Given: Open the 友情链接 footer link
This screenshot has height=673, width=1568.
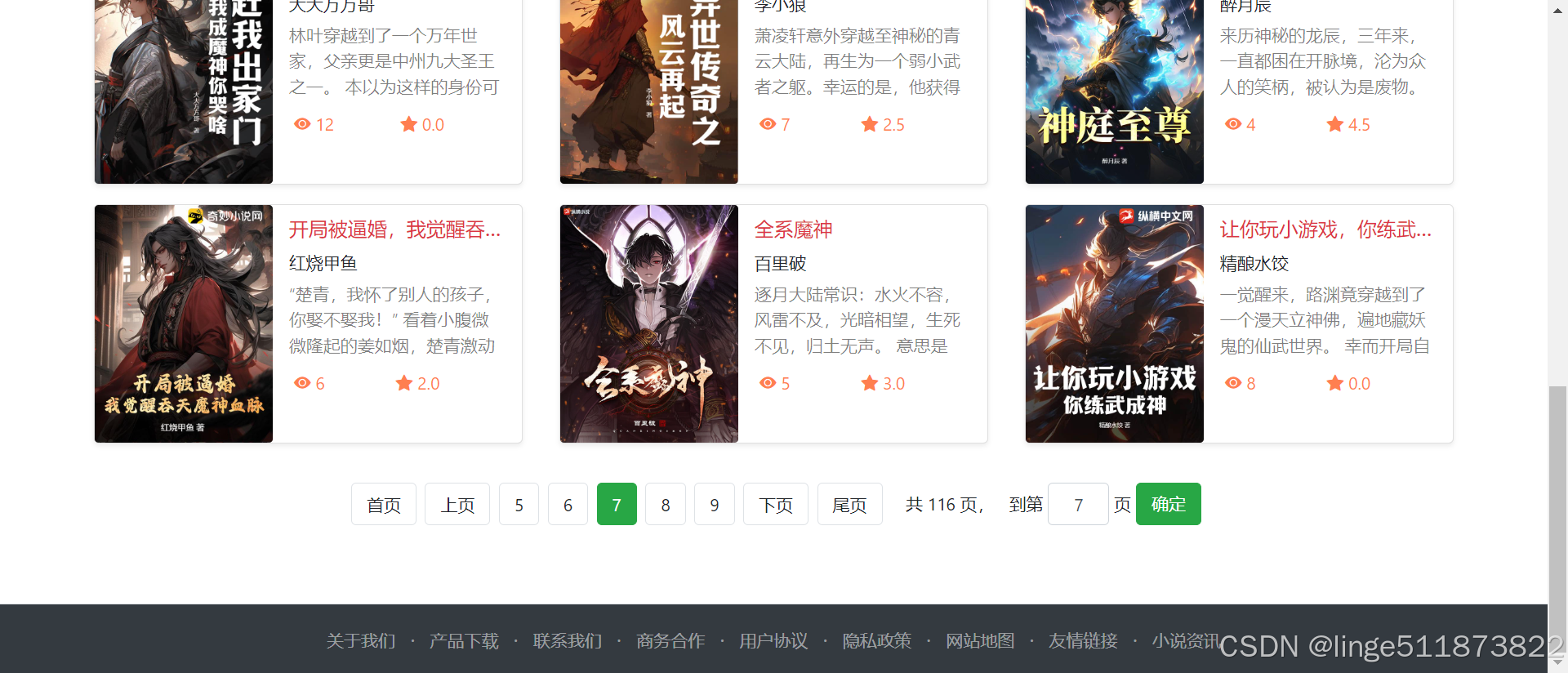Looking at the screenshot, I should [x=1083, y=641].
